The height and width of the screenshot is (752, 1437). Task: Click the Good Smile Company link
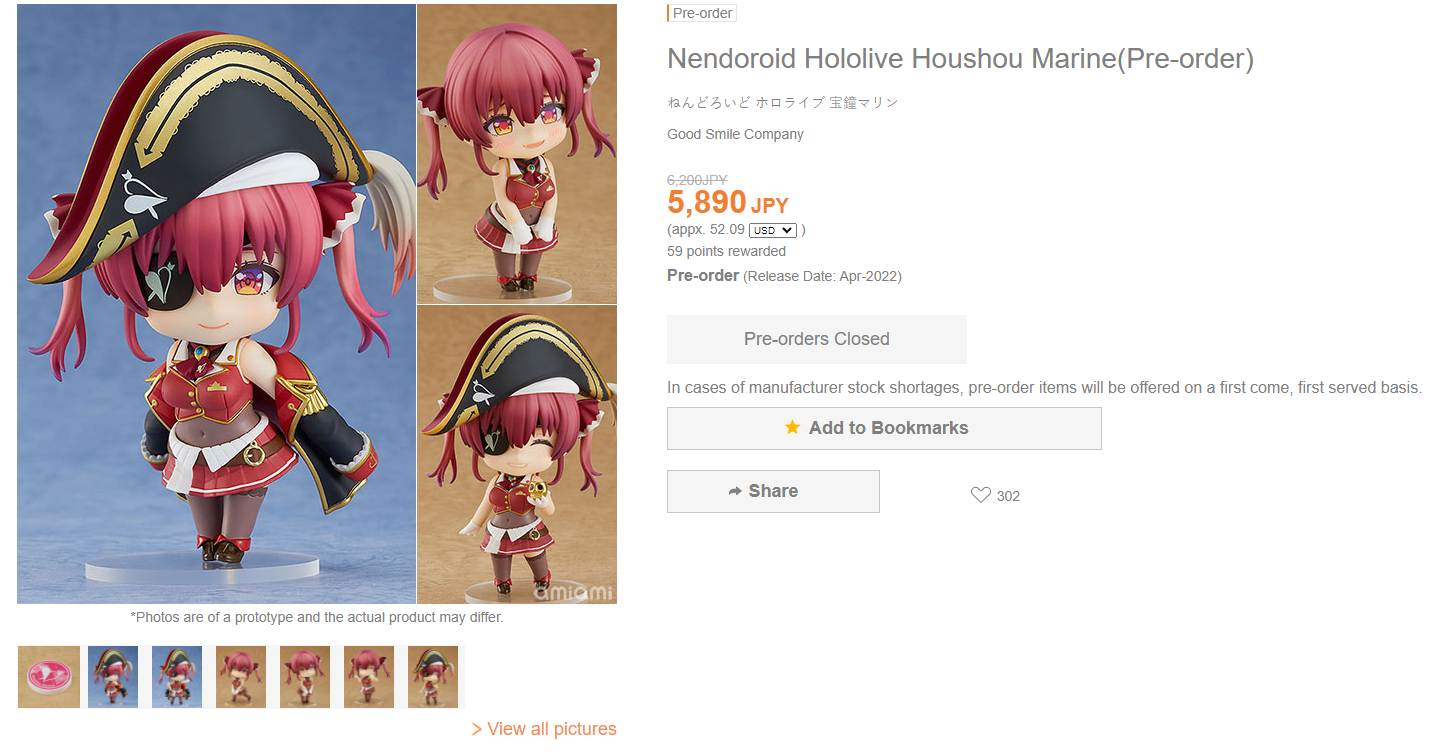point(735,134)
